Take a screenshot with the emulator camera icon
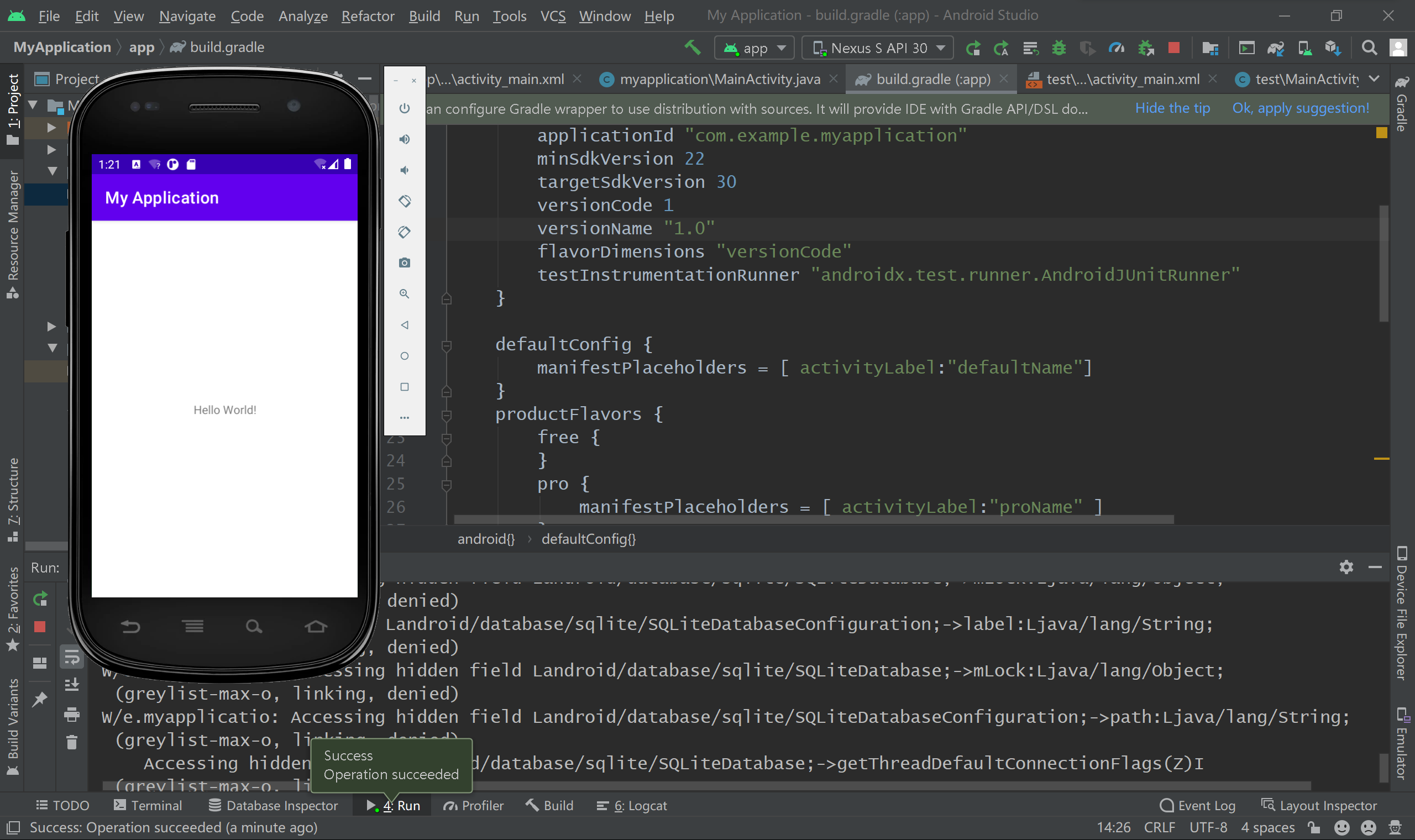 (x=404, y=262)
